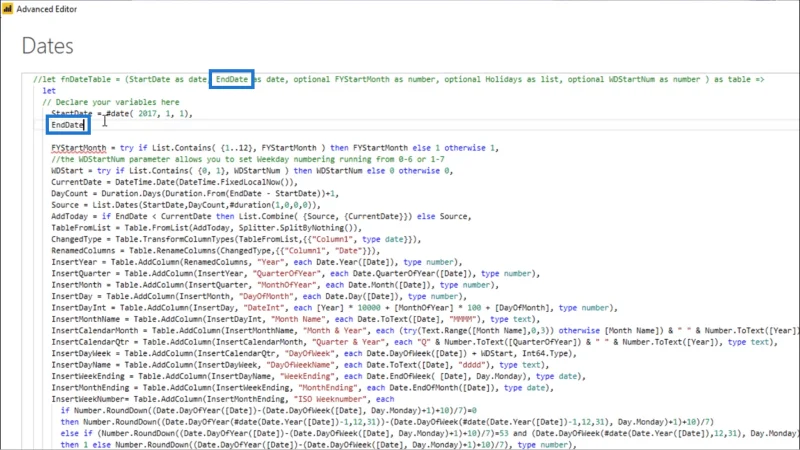Click the 'Dates' query heading

pos(47,46)
